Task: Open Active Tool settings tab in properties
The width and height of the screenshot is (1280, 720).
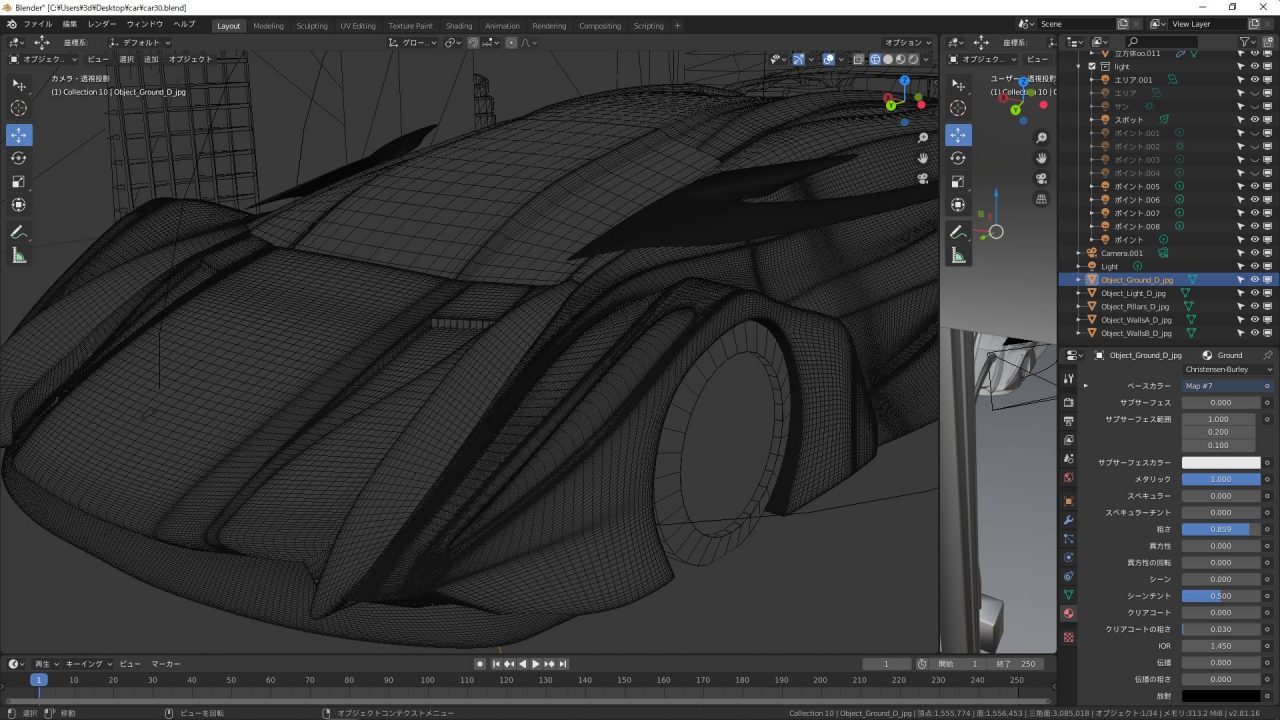Action: point(1068,379)
